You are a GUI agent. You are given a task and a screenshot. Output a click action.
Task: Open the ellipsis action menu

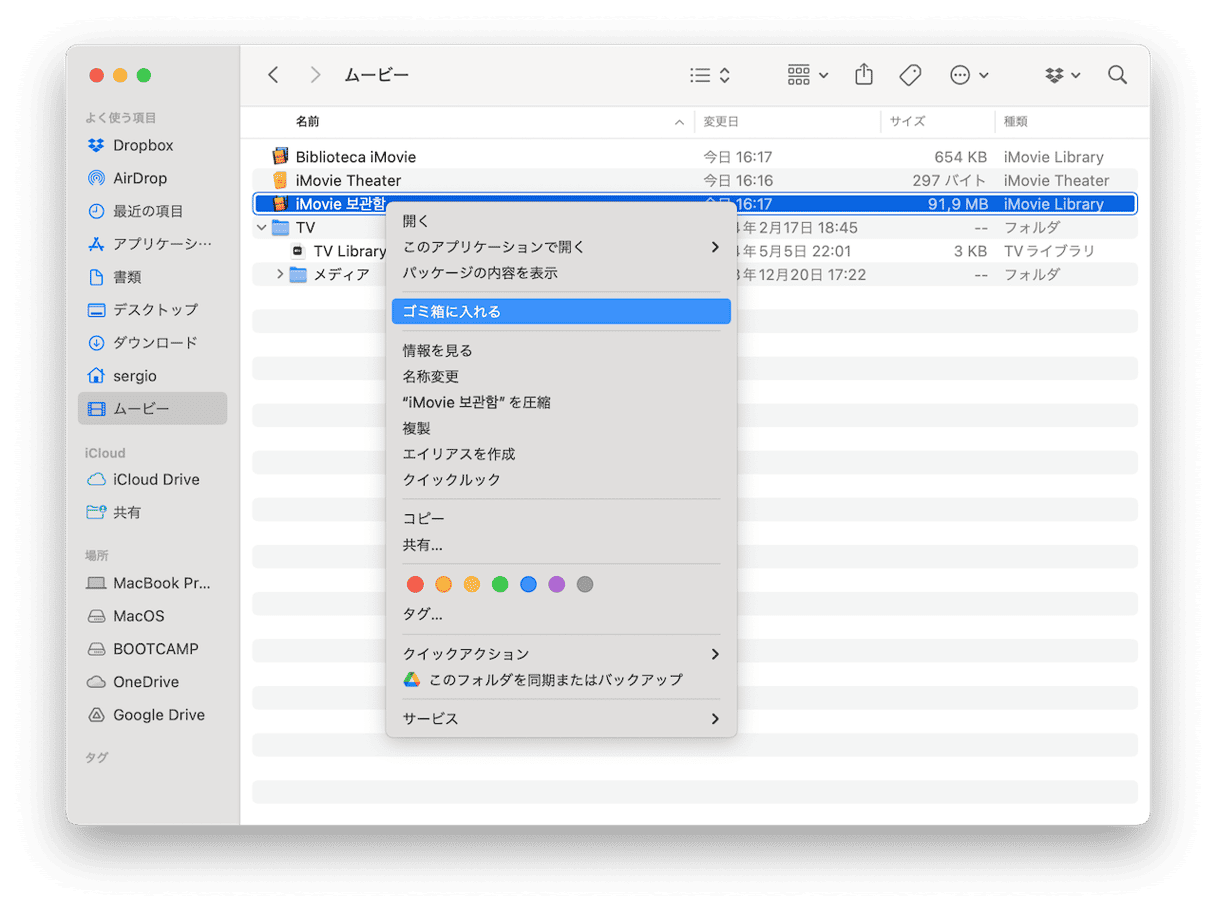coord(969,75)
